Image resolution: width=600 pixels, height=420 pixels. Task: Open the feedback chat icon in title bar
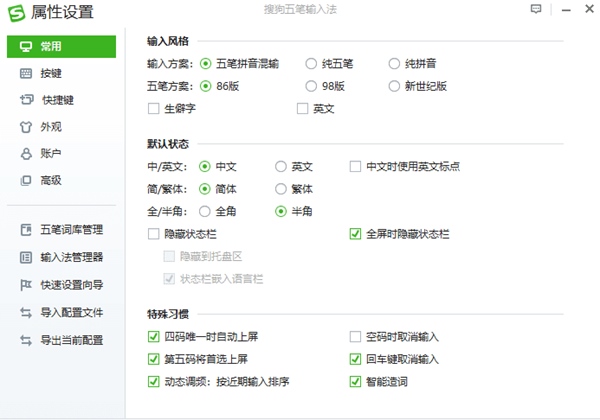(536, 9)
